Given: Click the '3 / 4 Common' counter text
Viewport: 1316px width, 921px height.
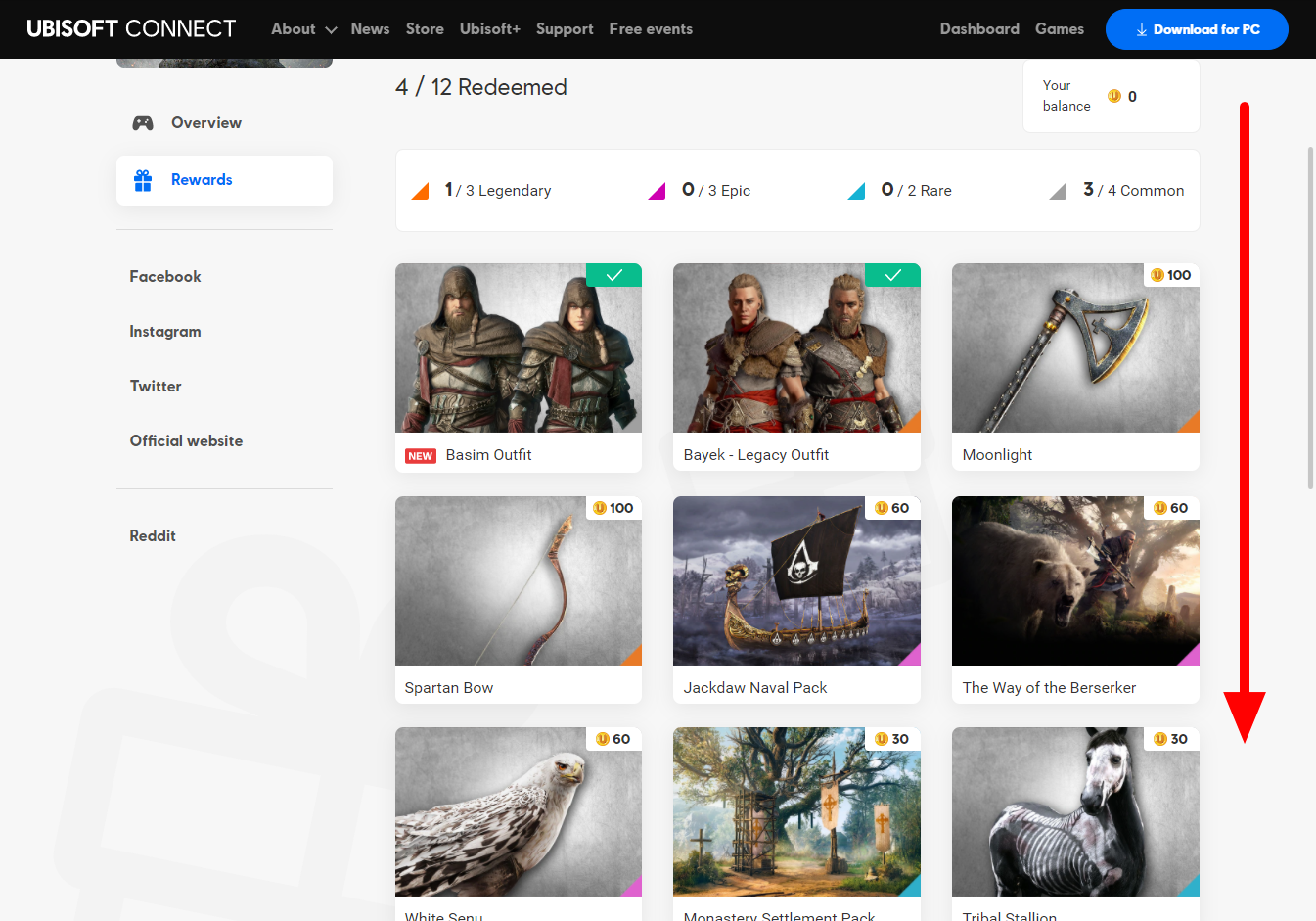Looking at the screenshot, I should click(x=1134, y=190).
